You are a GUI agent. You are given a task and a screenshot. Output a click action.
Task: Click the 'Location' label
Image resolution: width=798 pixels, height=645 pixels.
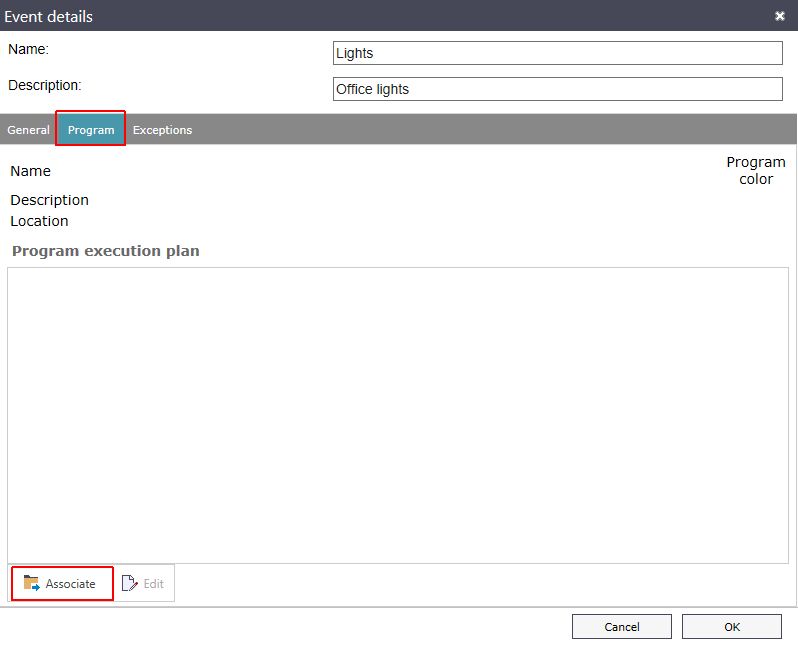click(39, 221)
